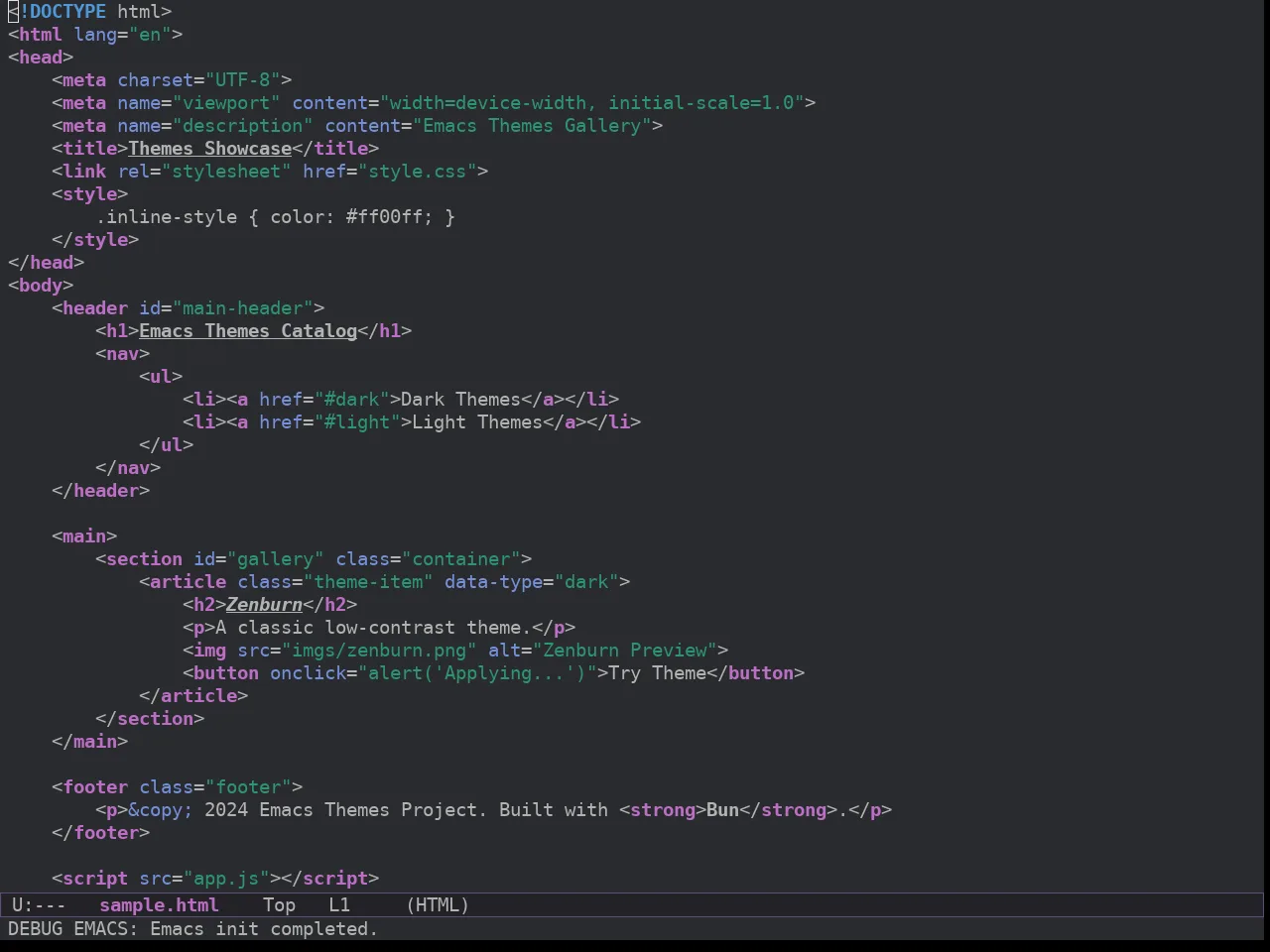Click 'Emacs Themes Catalog' heading text
The height and width of the screenshot is (952, 1270).
coord(248,331)
